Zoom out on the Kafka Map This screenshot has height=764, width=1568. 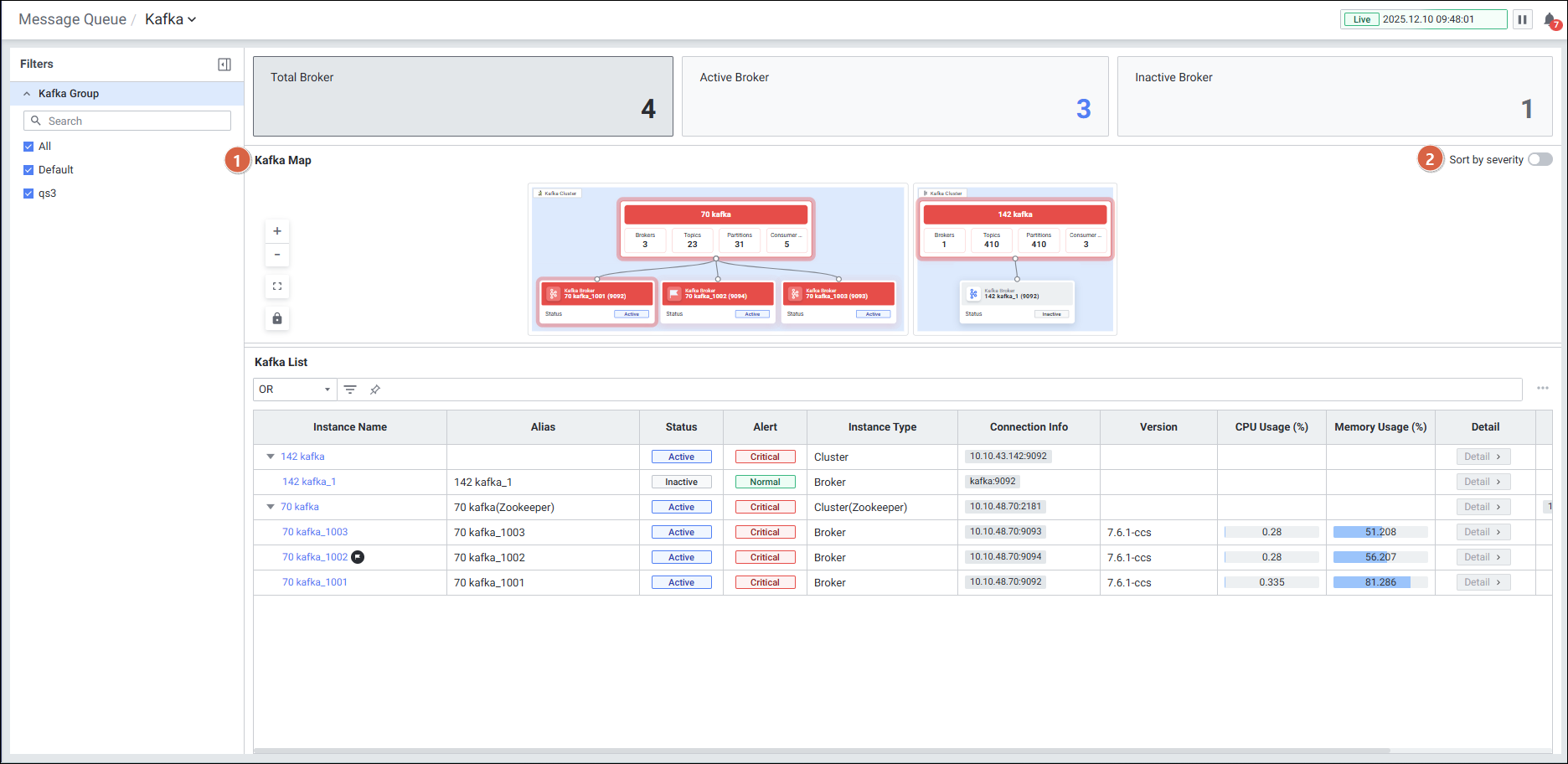click(x=277, y=255)
